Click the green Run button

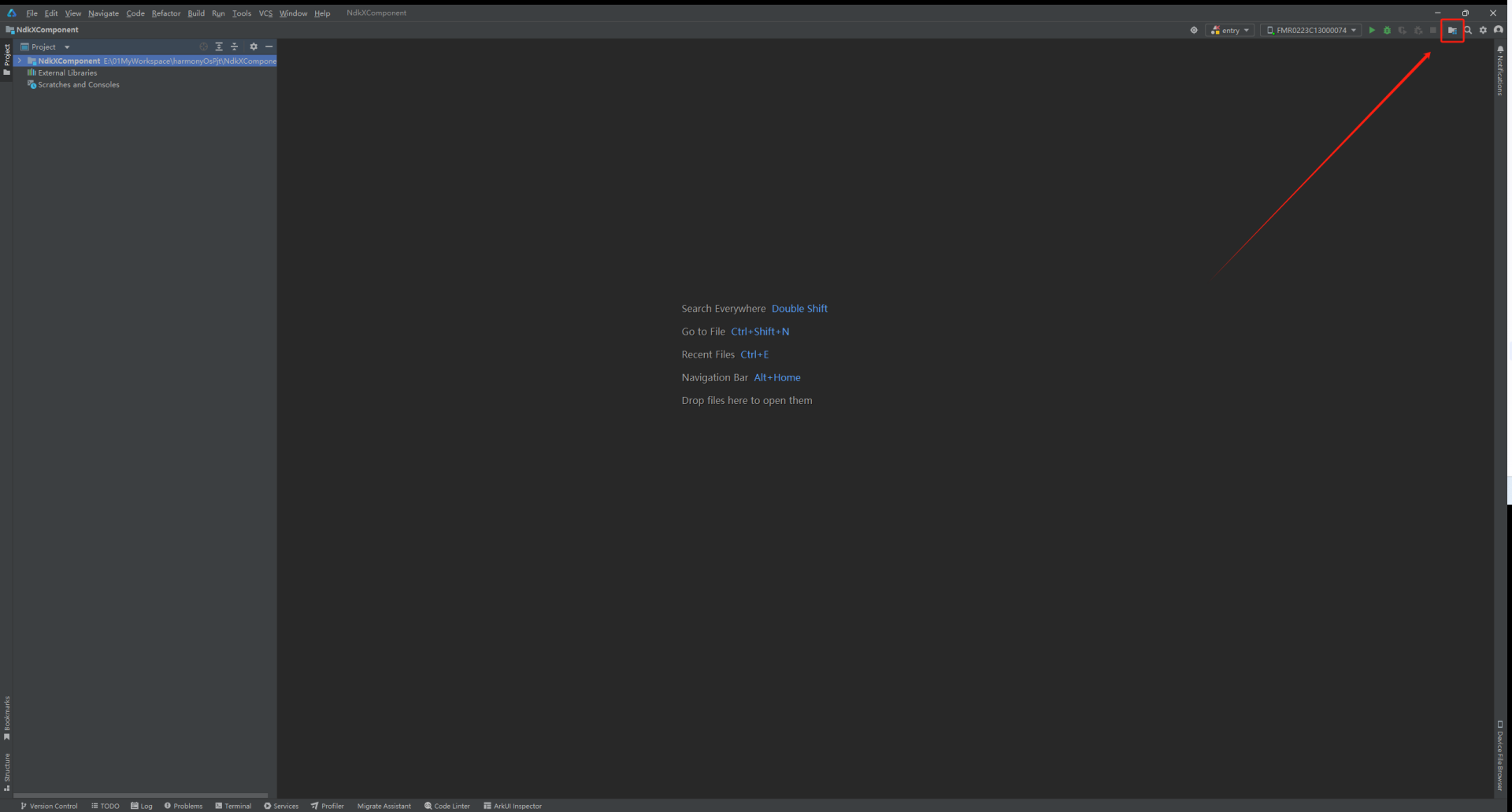[x=1372, y=30]
